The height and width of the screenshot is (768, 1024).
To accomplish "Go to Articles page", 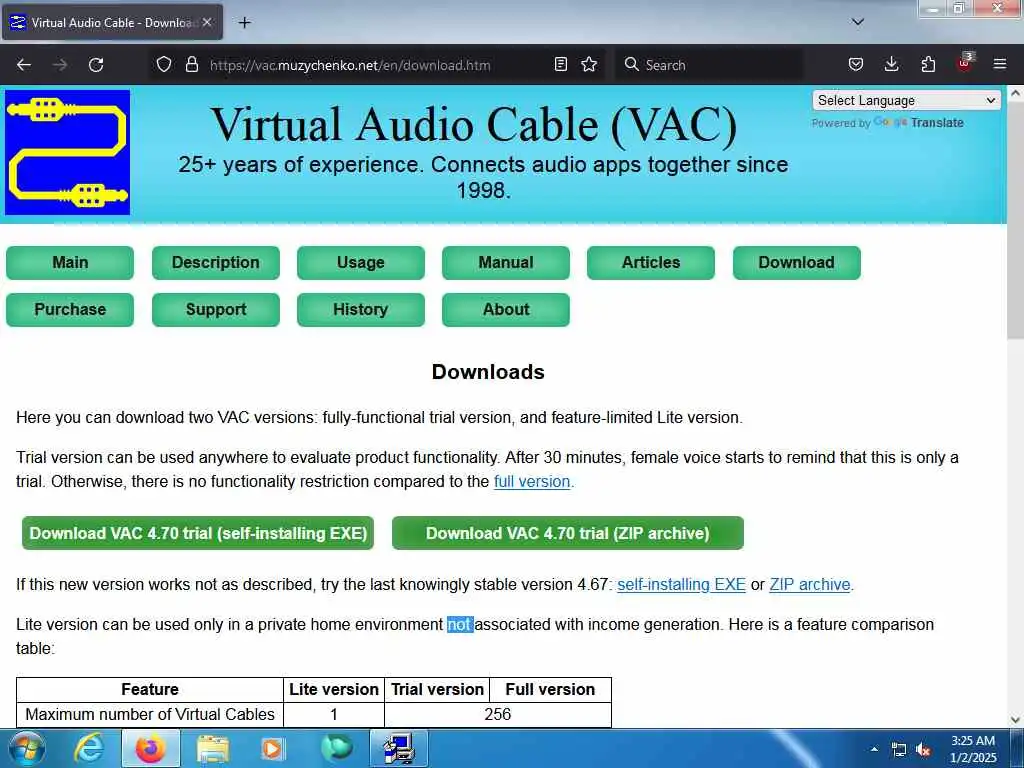I will (x=650, y=263).
